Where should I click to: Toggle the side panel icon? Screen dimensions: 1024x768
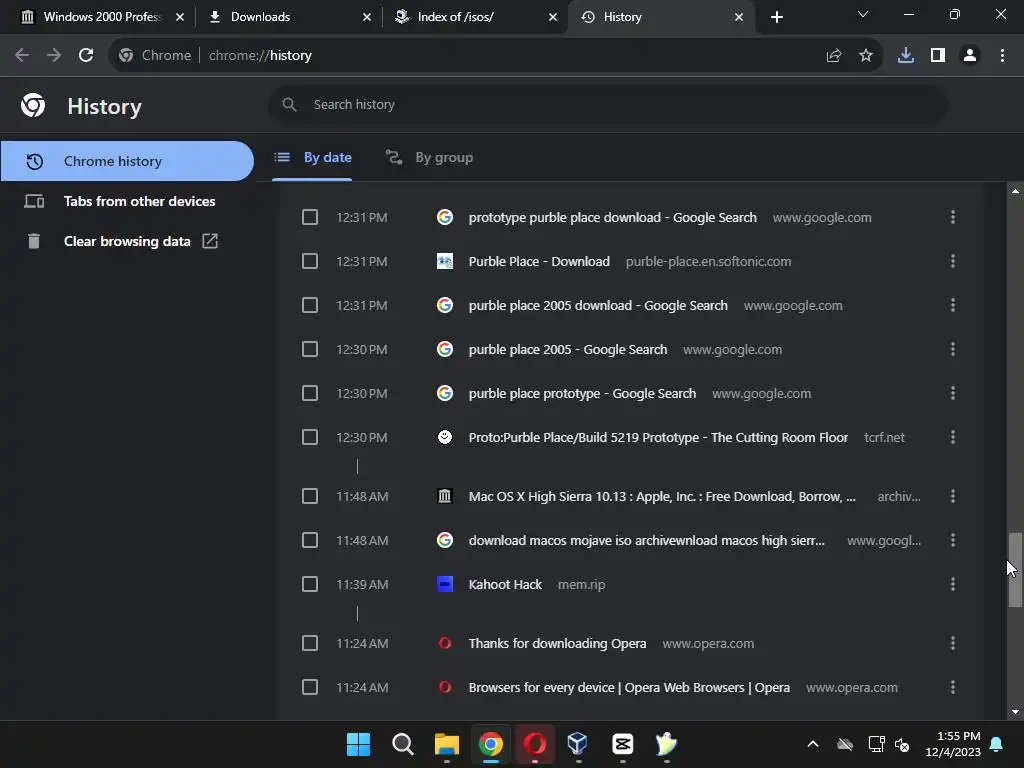coord(938,56)
